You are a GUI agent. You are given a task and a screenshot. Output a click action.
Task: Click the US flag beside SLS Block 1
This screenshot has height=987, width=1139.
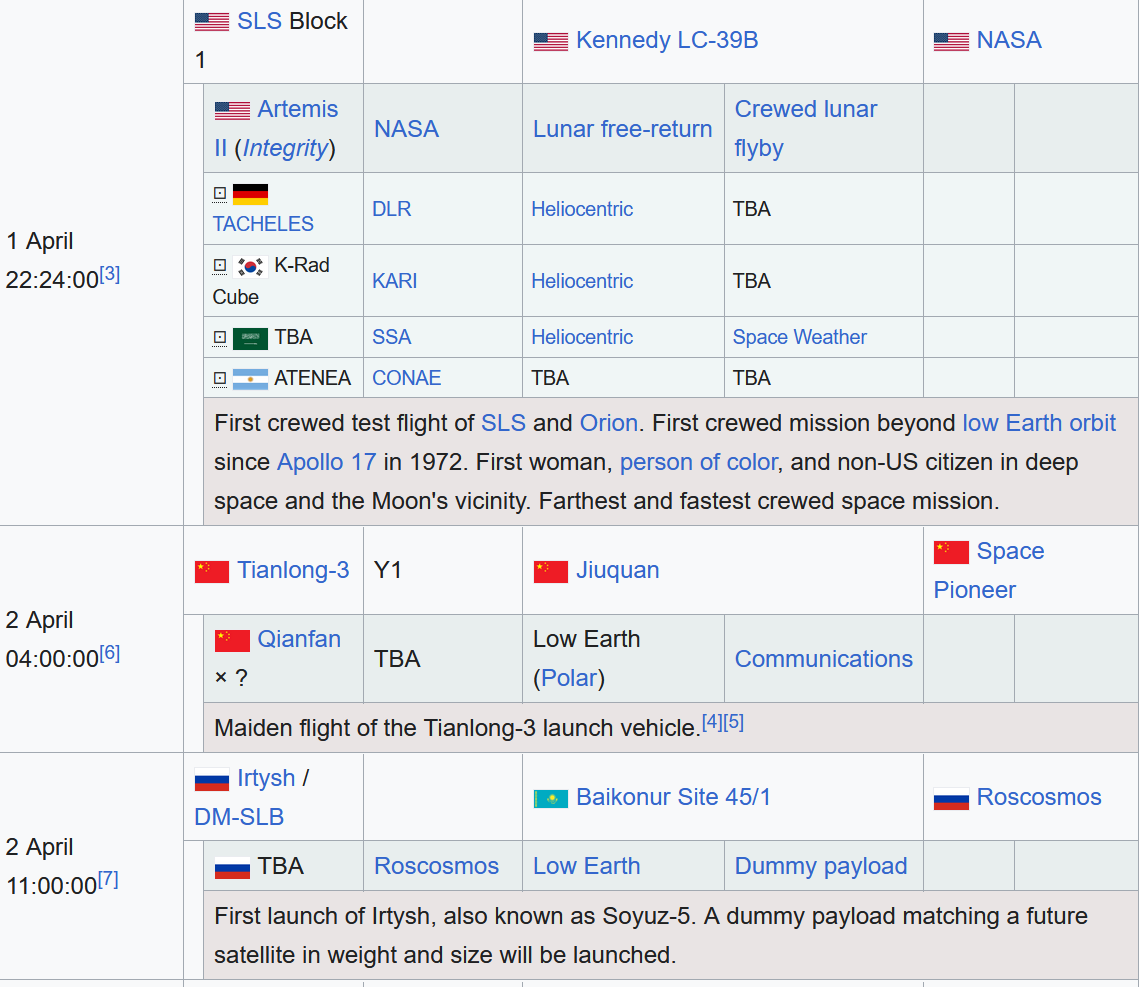[x=212, y=22]
